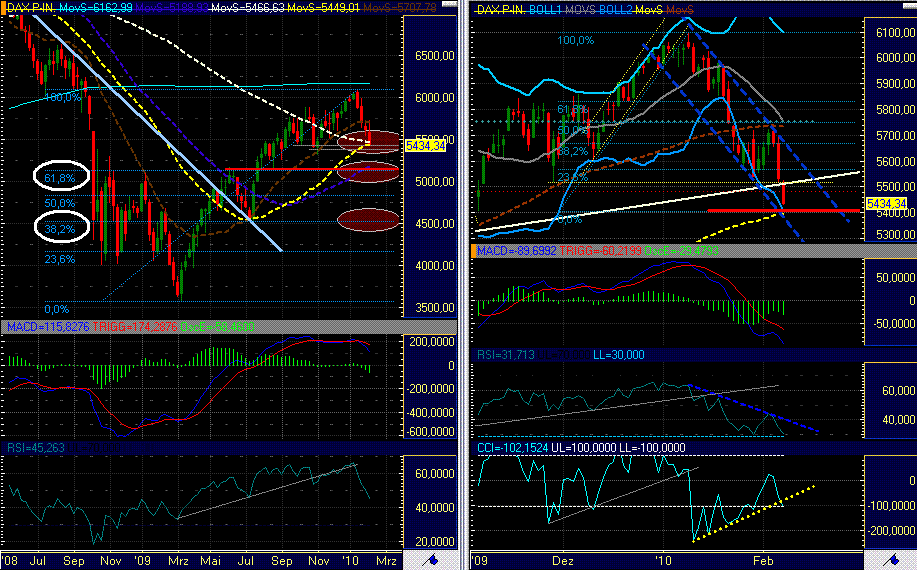The height and width of the screenshot is (570, 917).
Task: Click the MovS=6162,99 indicator label
Action: (x=96, y=8)
